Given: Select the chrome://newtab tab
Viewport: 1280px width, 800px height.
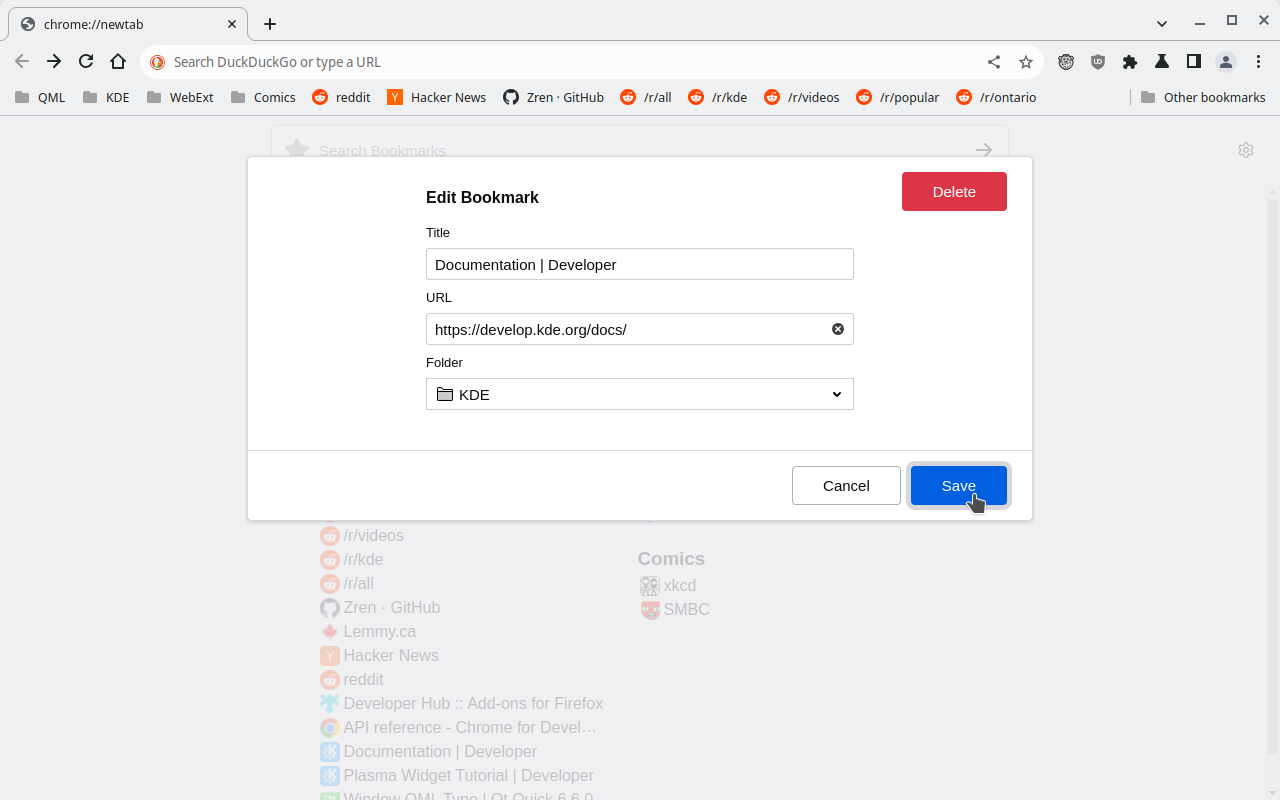Looking at the screenshot, I should click(120, 23).
